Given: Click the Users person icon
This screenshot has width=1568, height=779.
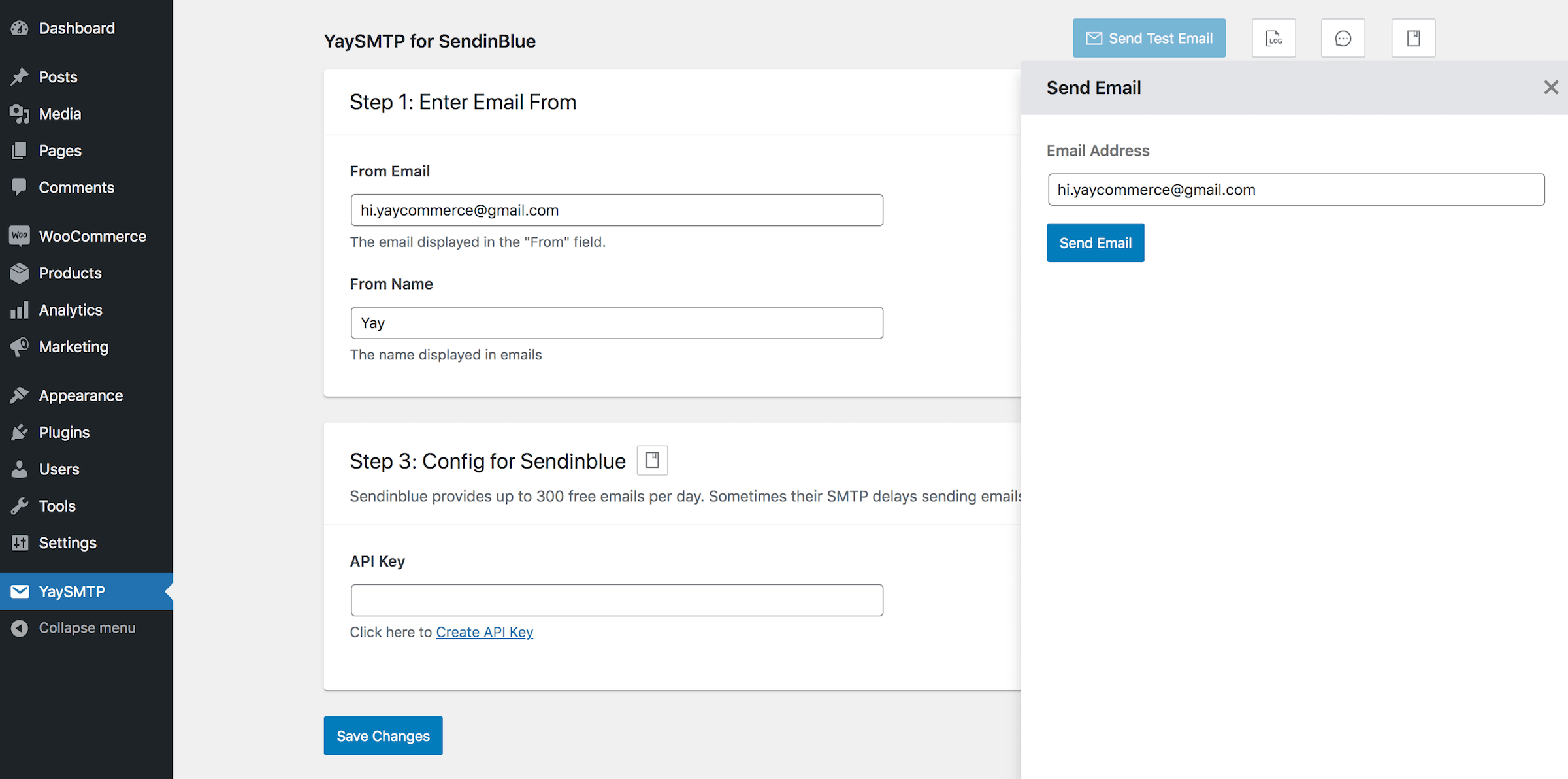Looking at the screenshot, I should click(x=20, y=469).
